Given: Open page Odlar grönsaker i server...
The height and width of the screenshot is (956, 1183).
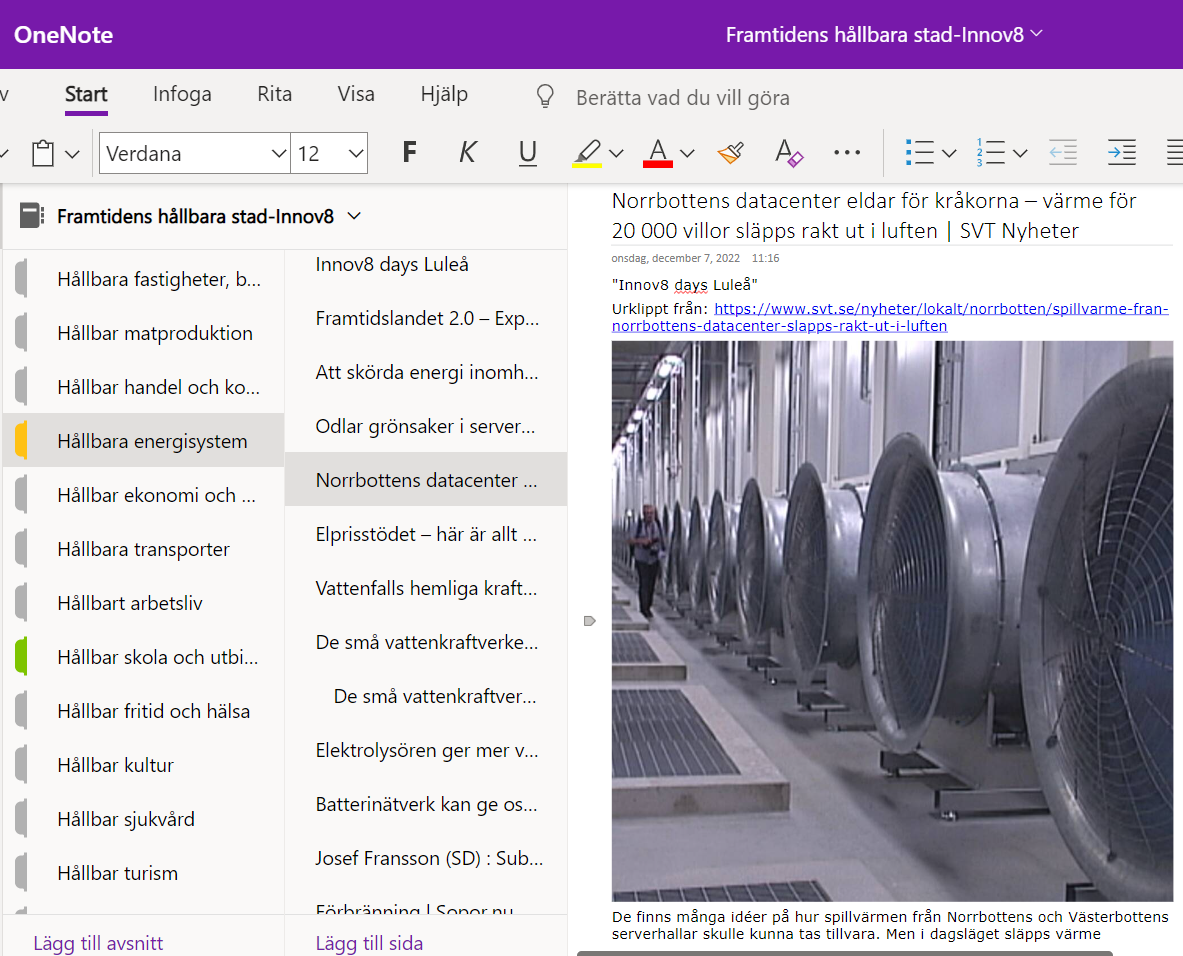Looking at the screenshot, I should pos(426,426).
